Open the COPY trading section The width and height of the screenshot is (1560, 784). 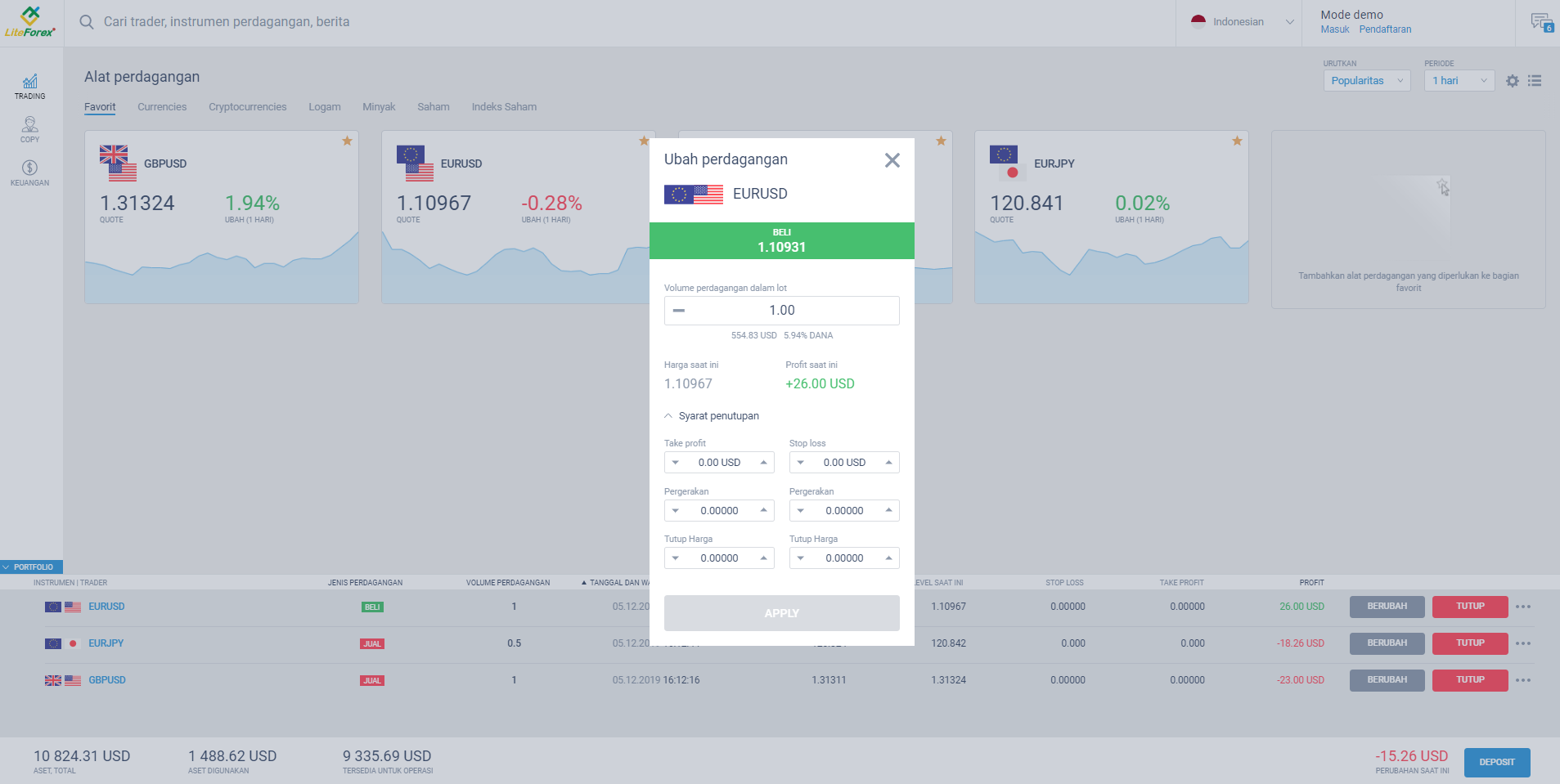coord(29,129)
